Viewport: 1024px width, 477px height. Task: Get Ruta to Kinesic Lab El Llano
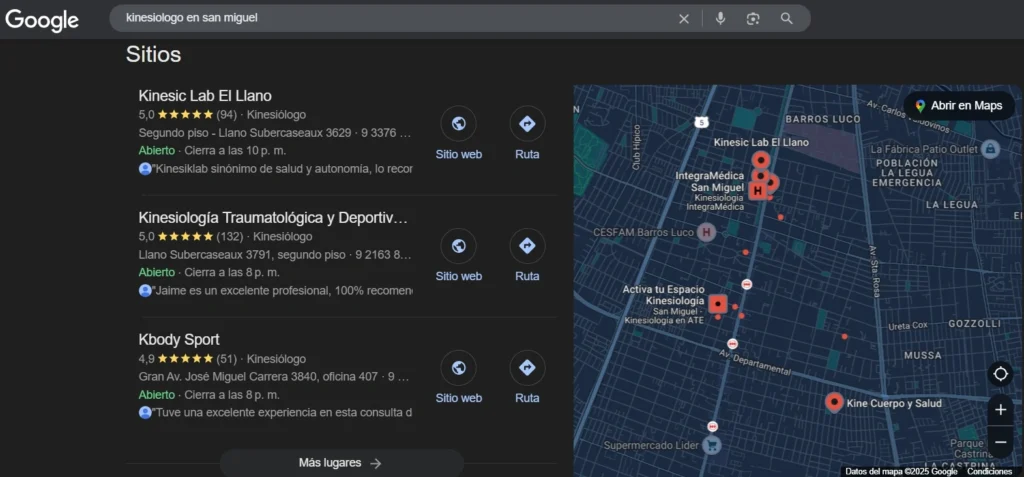click(x=527, y=133)
